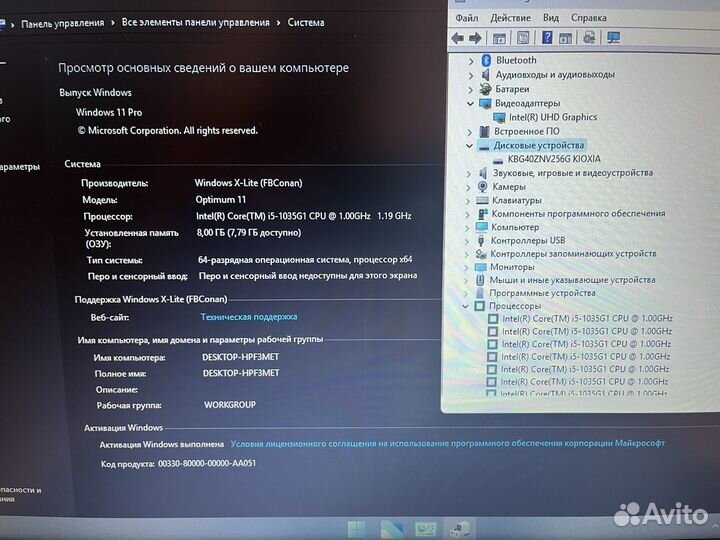Image resolution: width=720 pixels, height=540 pixels.
Task: Click the computer icon beside Компьютер
Action: click(482, 227)
